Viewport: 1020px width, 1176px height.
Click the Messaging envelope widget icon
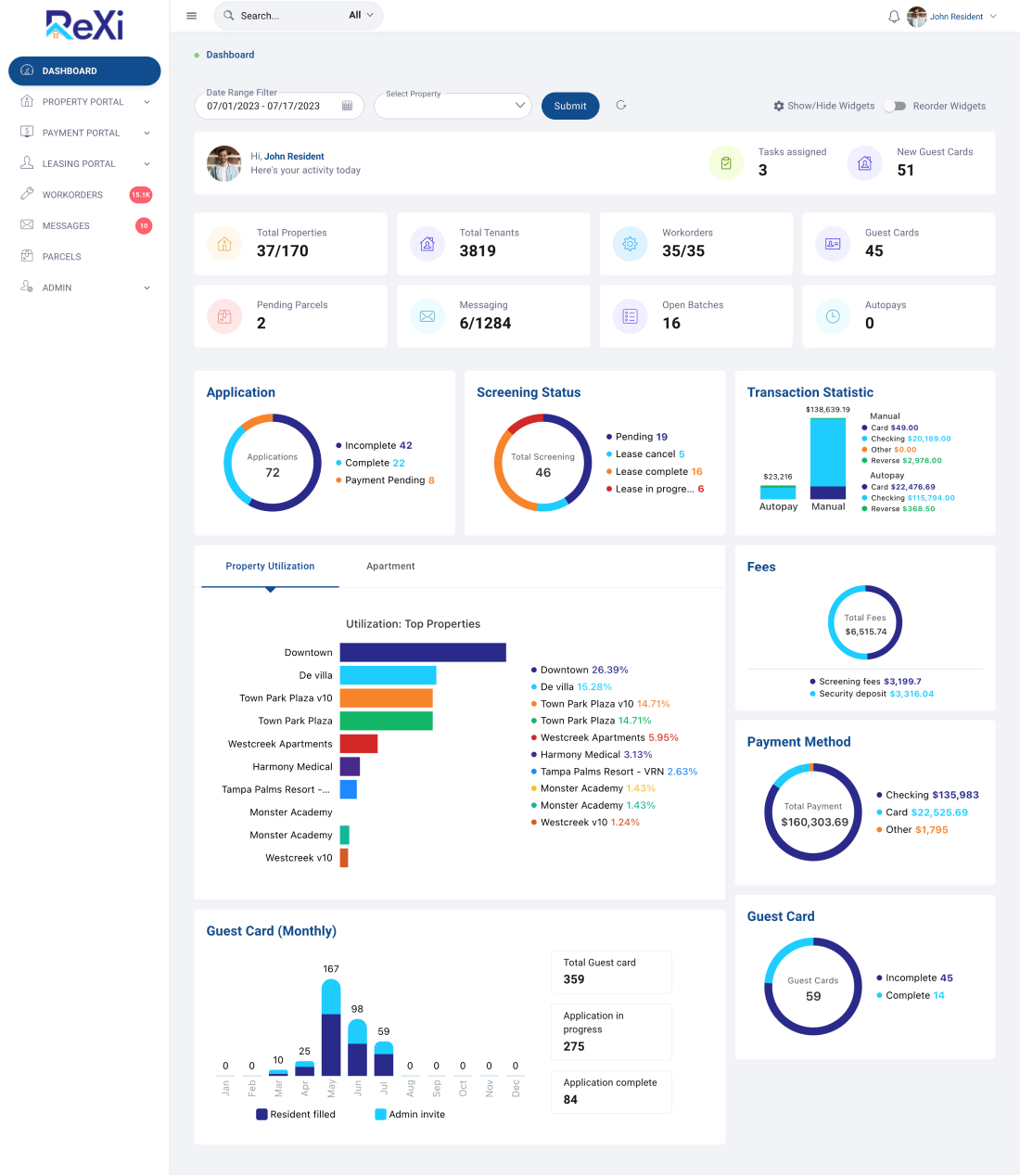click(x=427, y=316)
